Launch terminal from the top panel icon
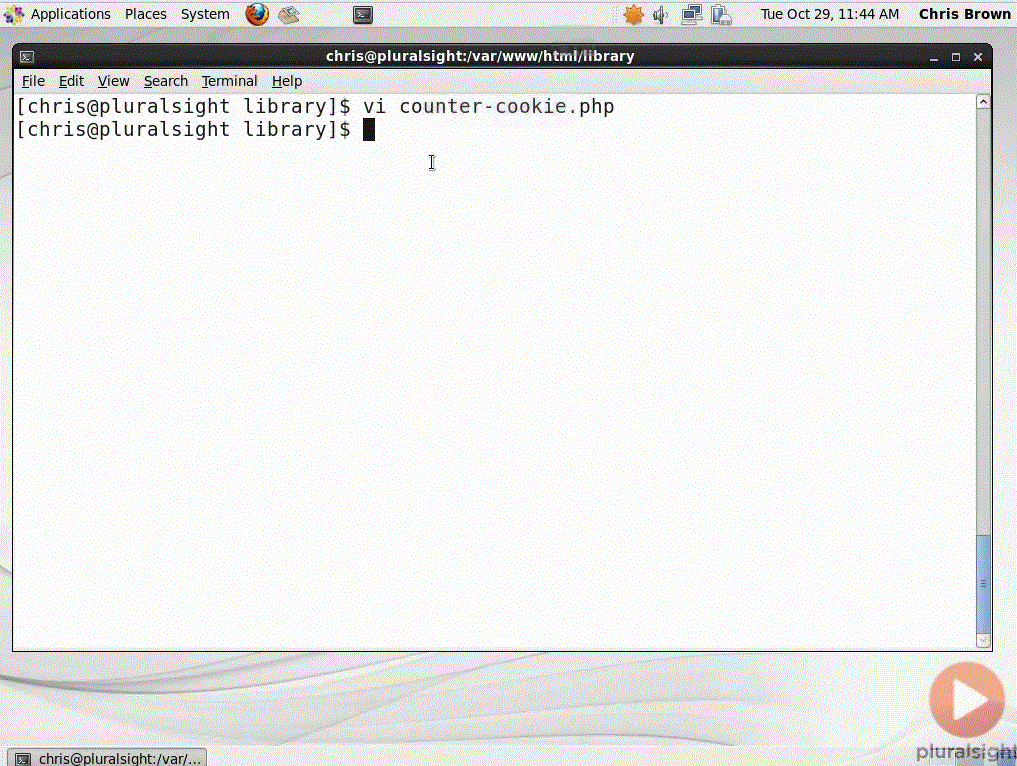The width and height of the screenshot is (1017, 766). [x=363, y=14]
